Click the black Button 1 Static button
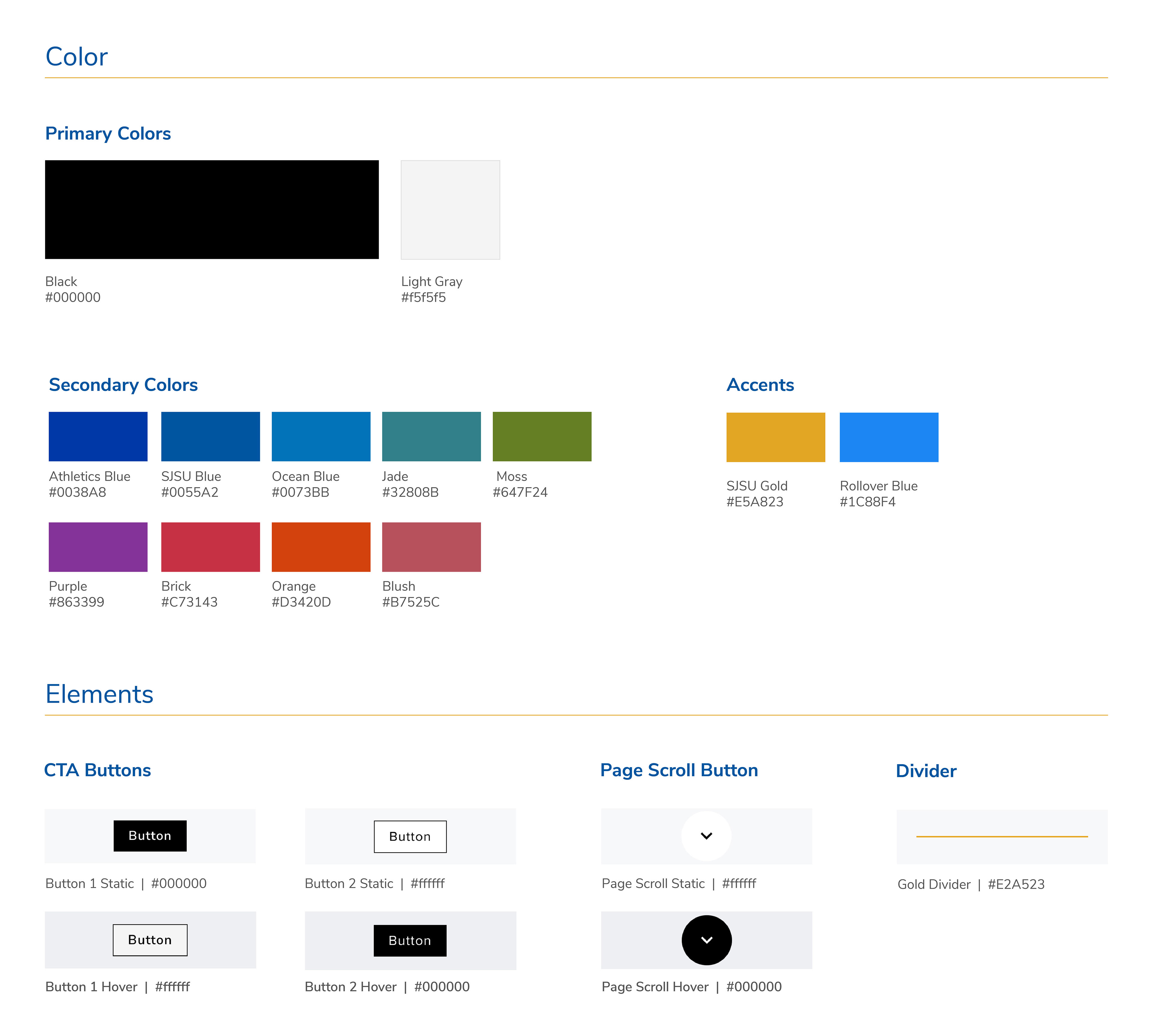 pyautogui.click(x=150, y=836)
